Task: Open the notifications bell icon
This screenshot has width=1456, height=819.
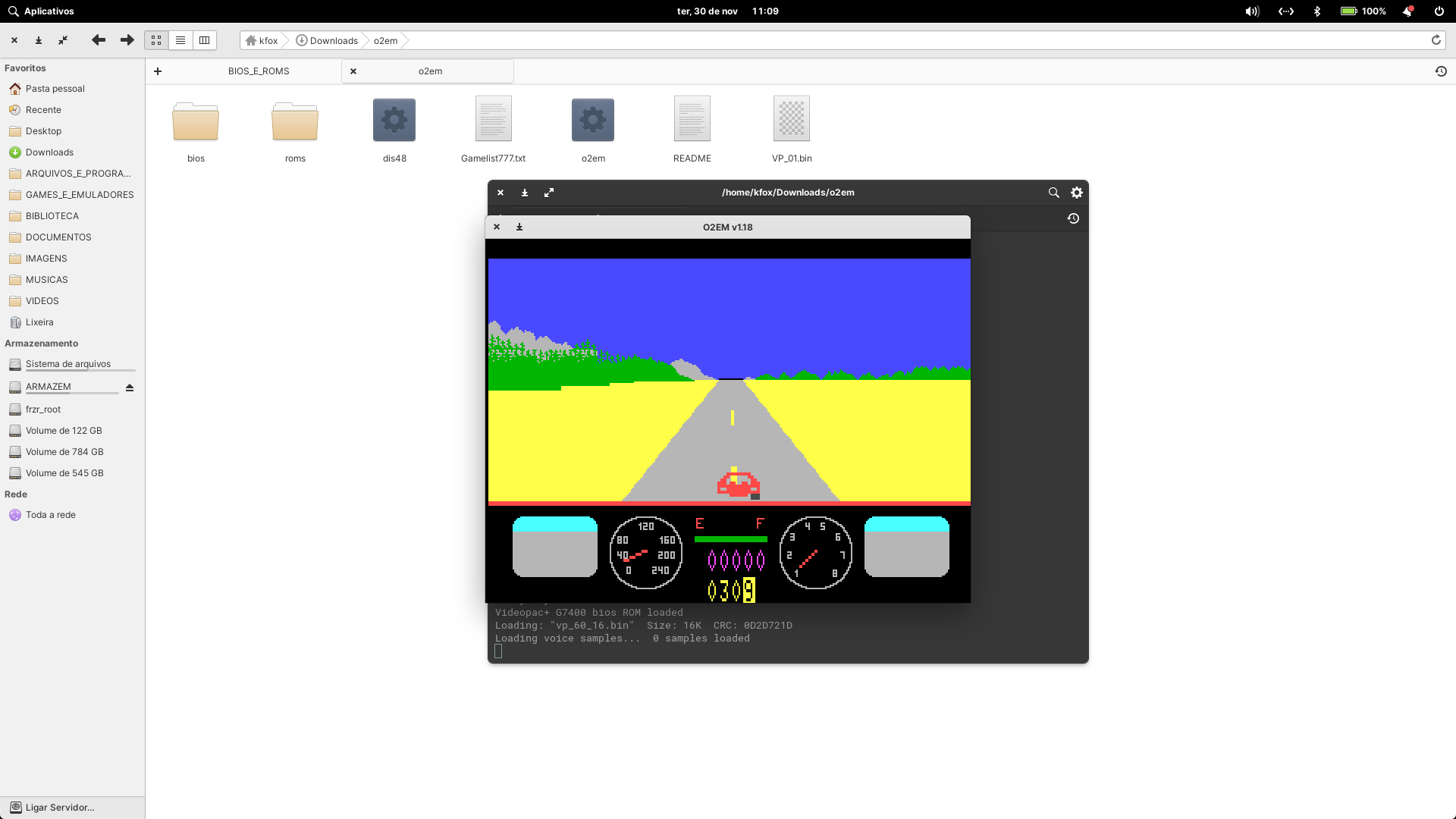Action: point(1407,11)
